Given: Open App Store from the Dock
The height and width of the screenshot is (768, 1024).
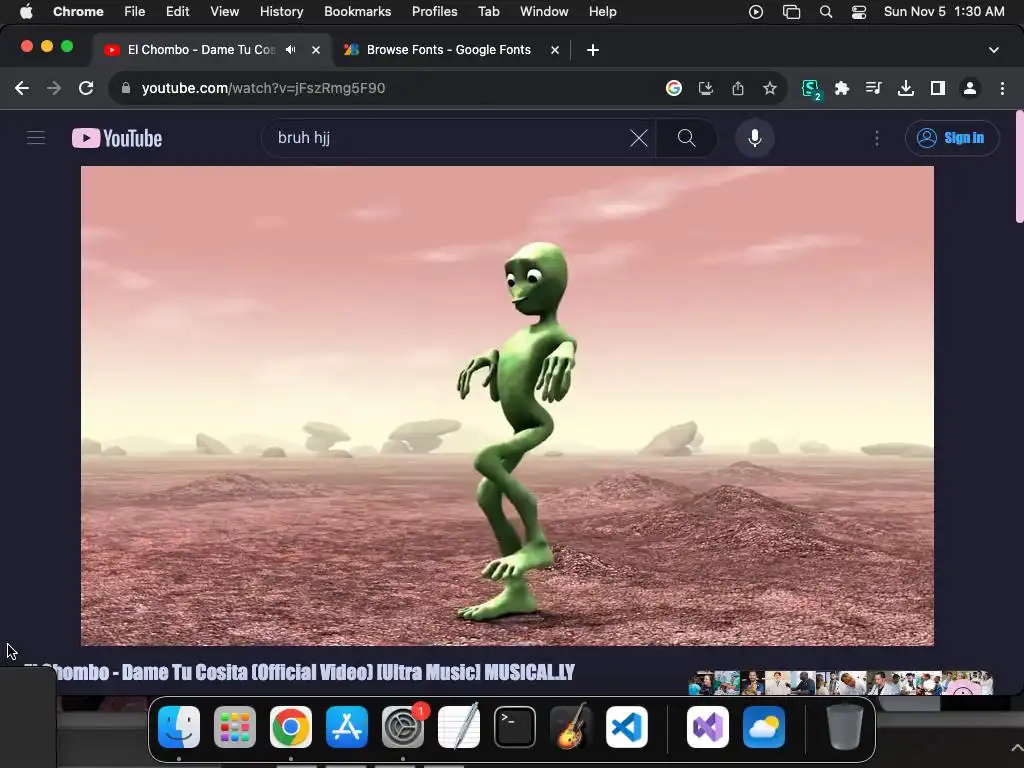Looking at the screenshot, I should click(347, 727).
